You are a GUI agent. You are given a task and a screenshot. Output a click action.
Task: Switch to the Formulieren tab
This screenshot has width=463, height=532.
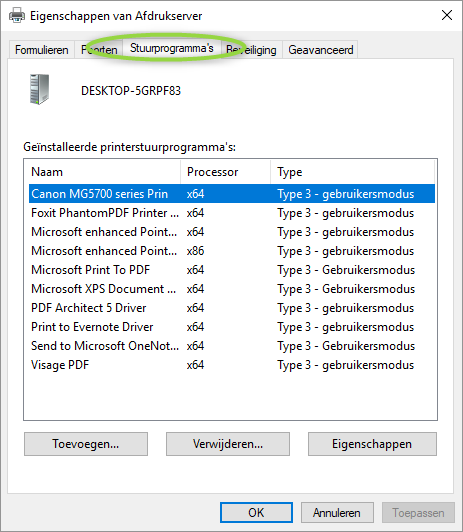point(41,50)
